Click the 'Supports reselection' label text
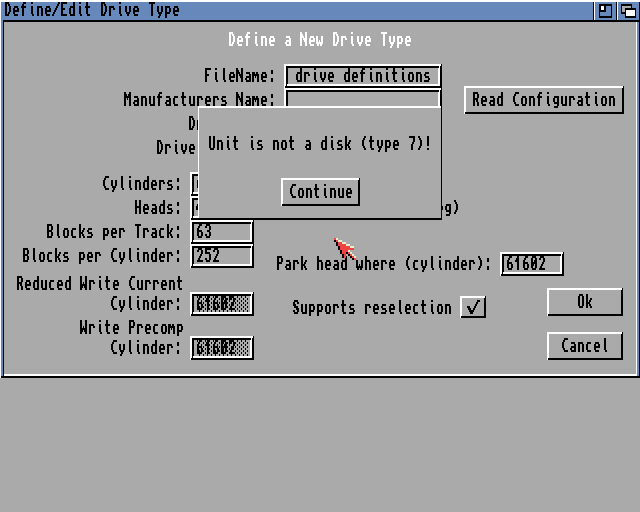The width and height of the screenshot is (640, 512). 372,307
